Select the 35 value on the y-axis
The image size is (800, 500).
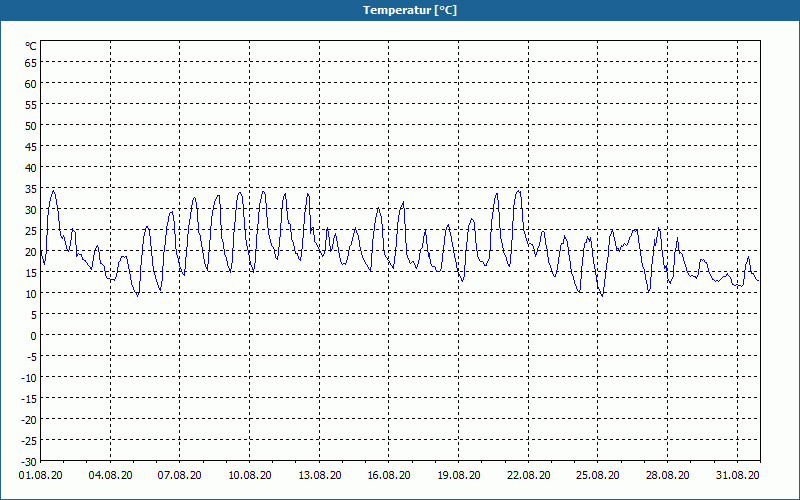[x=31, y=189]
